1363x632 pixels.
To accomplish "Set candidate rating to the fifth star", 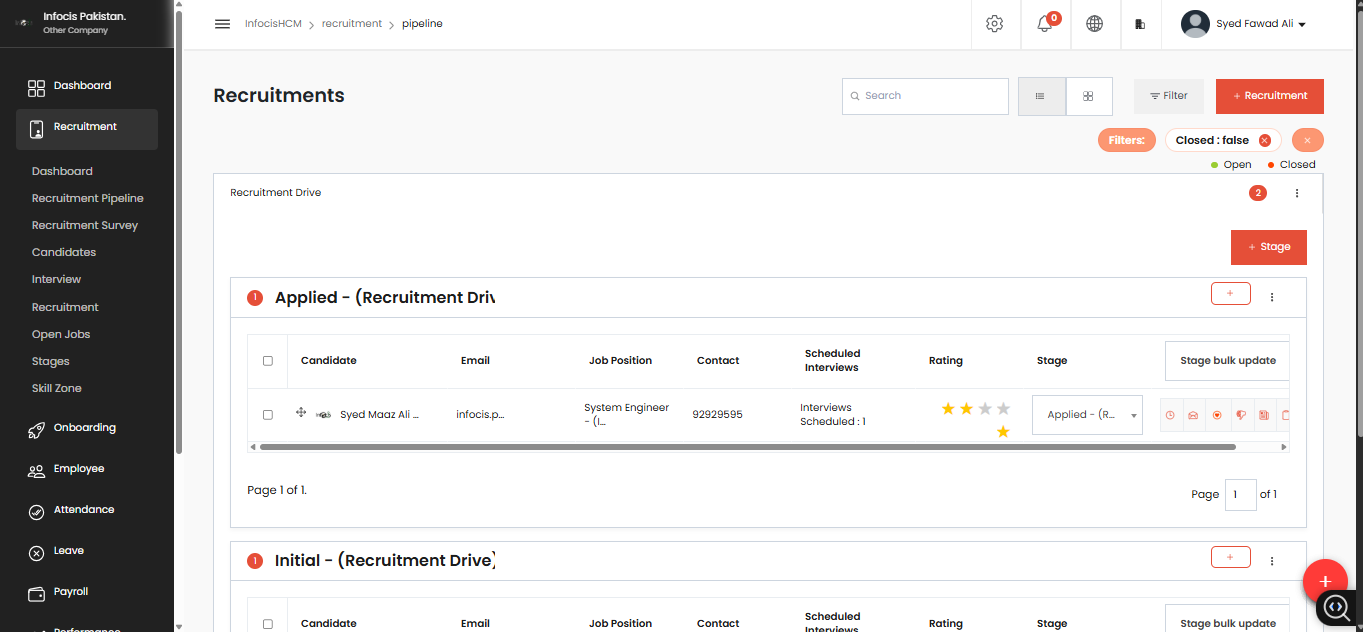I will coord(1003,431).
